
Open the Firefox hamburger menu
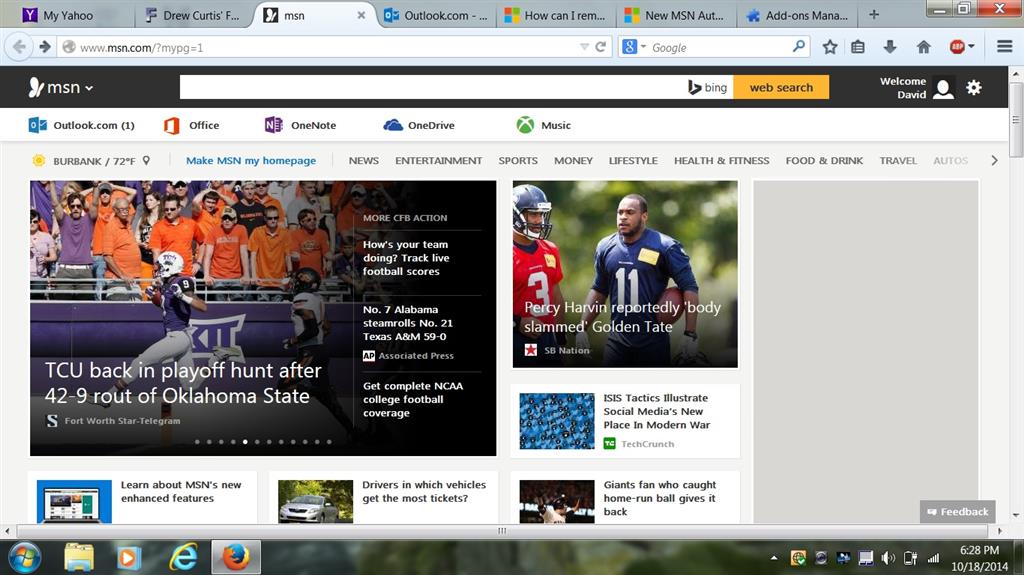(x=1004, y=47)
